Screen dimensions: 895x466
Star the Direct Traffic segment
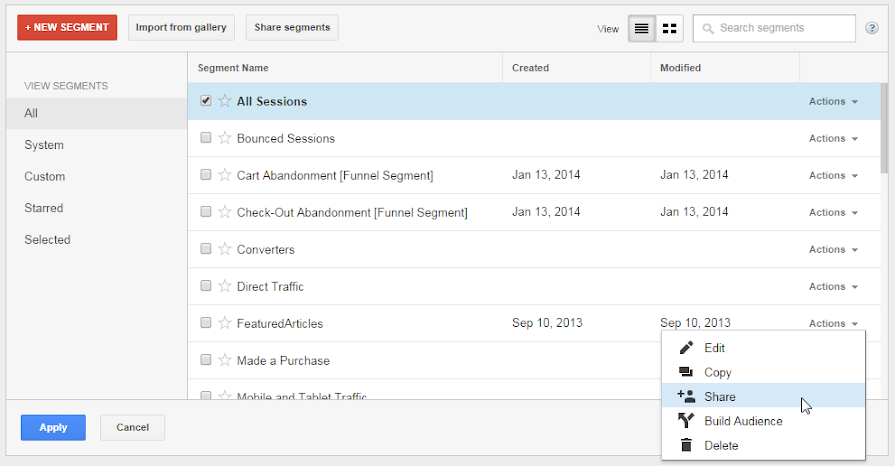[225, 286]
